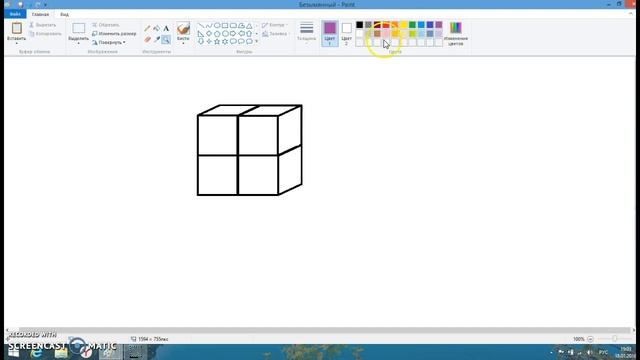Choose the Polygon shape

click(241, 26)
